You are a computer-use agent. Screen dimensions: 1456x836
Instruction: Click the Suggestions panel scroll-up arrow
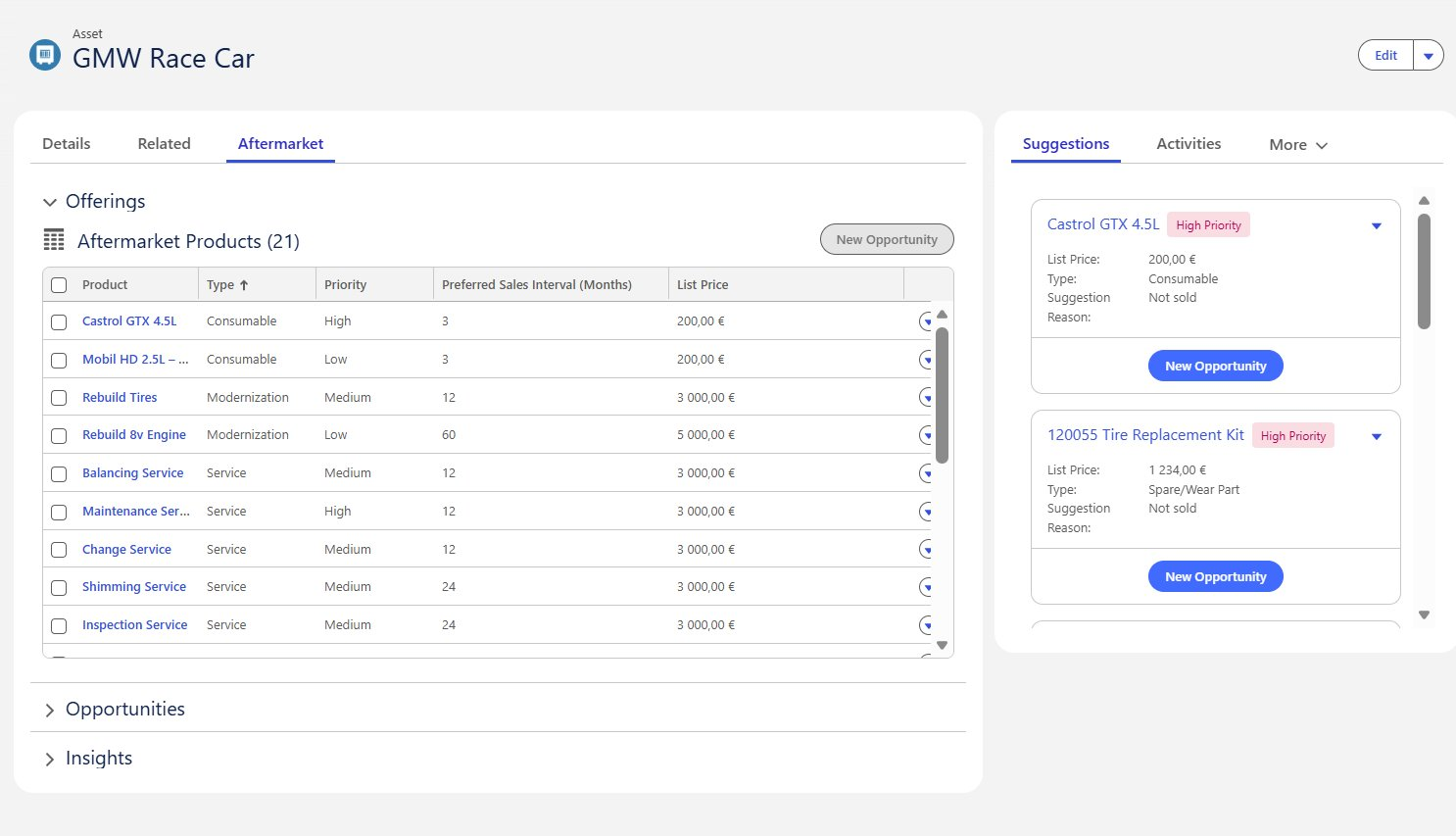(x=1425, y=201)
